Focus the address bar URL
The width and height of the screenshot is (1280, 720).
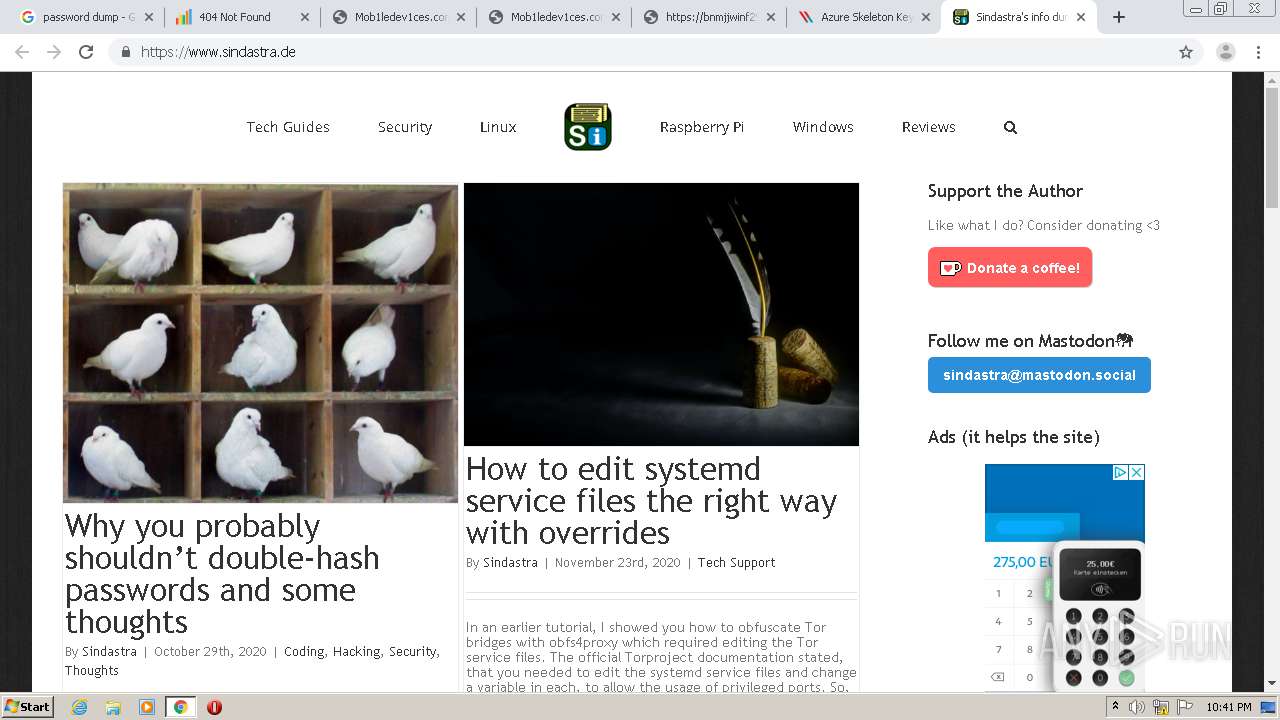click(218, 52)
